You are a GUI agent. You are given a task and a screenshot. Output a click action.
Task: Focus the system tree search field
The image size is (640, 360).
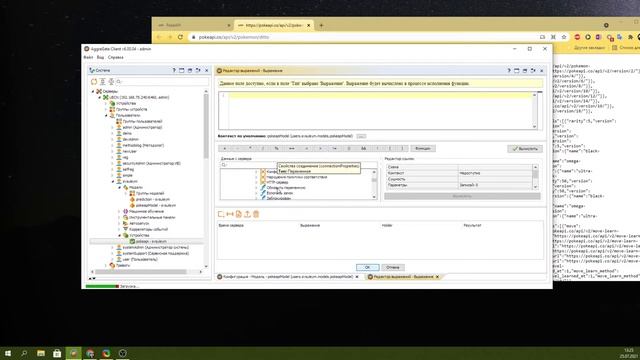click(x=162, y=82)
